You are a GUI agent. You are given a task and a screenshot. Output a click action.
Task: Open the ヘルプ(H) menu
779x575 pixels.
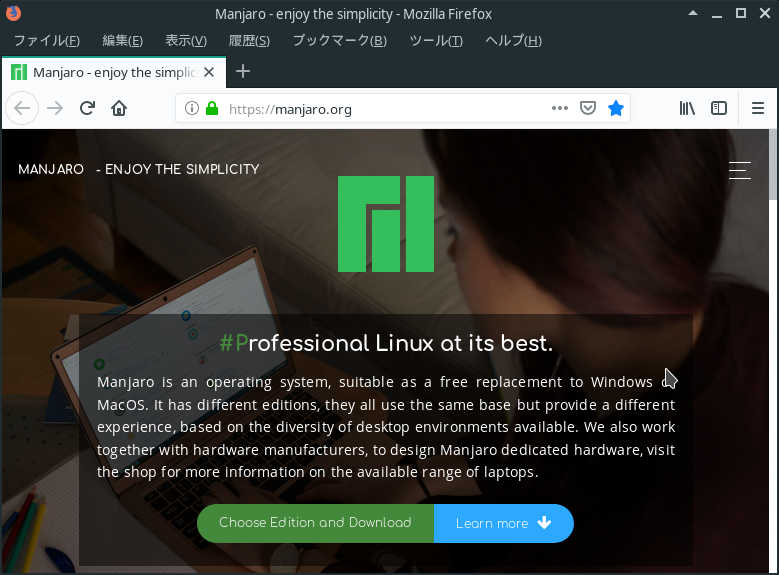tap(513, 40)
